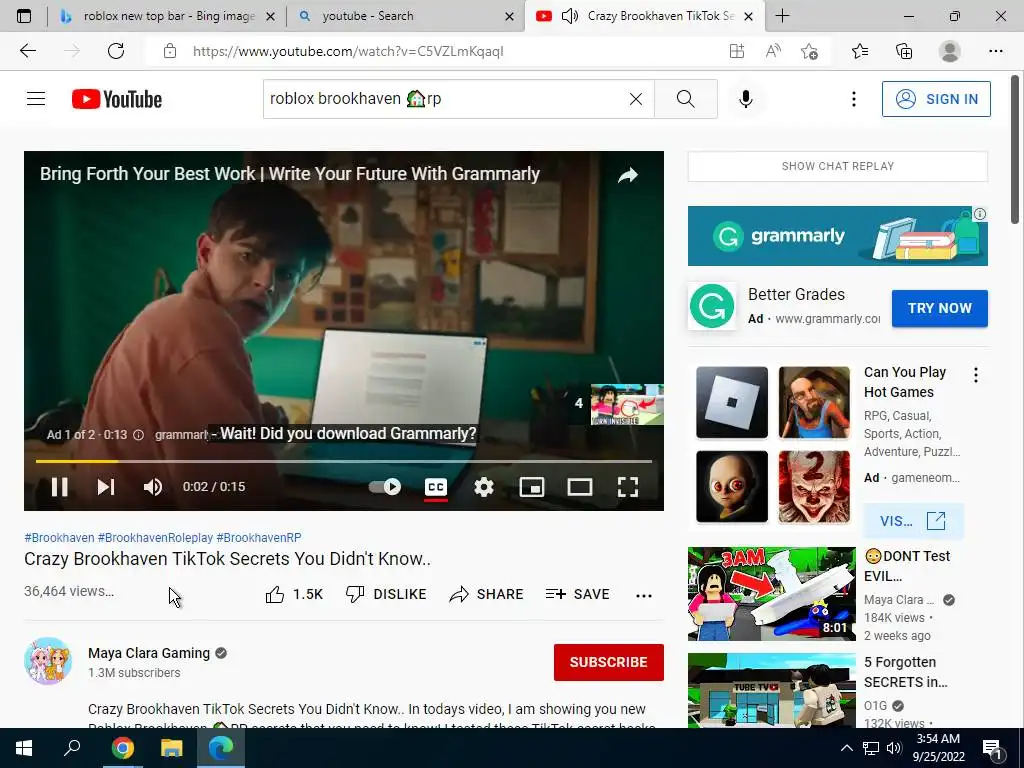Open the DONT Test EVIL video thumbnail
Image resolution: width=1024 pixels, height=768 pixels.
point(771,594)
